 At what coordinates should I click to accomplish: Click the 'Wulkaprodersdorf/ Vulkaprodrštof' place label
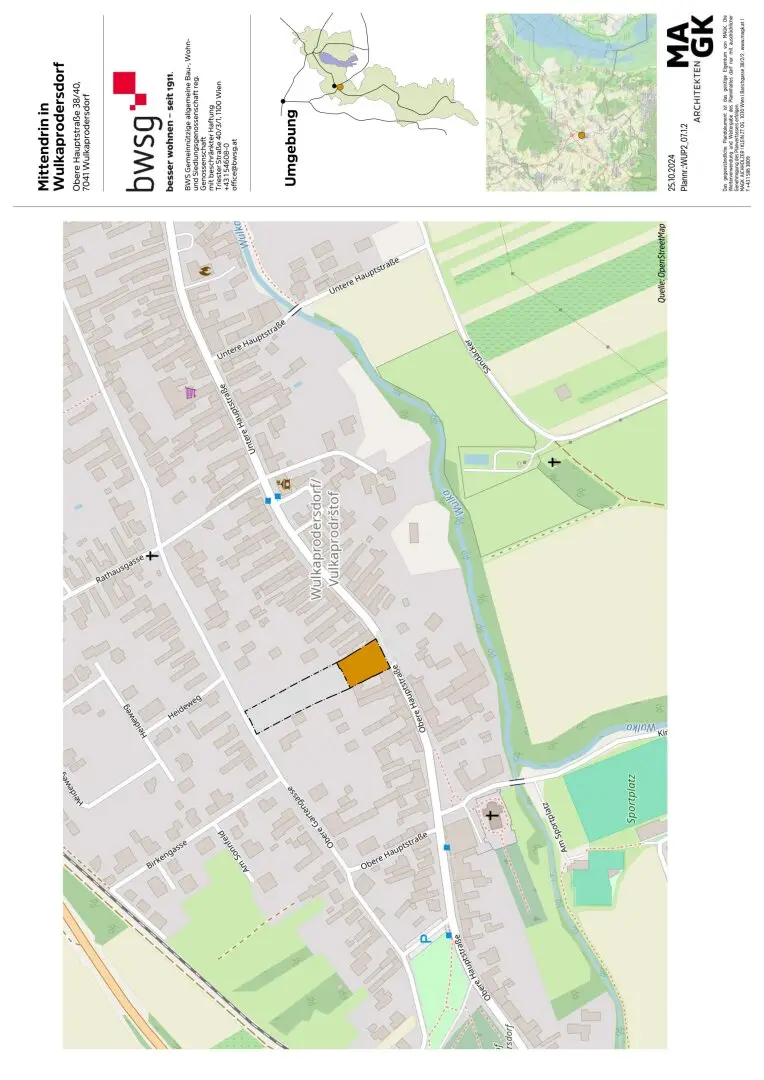324,538
